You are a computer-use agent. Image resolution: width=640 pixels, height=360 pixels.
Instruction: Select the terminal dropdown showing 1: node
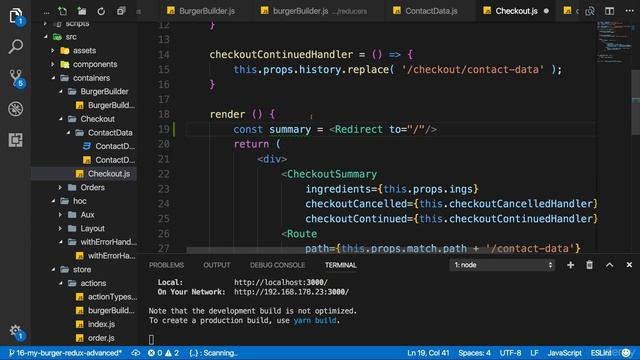502,265
